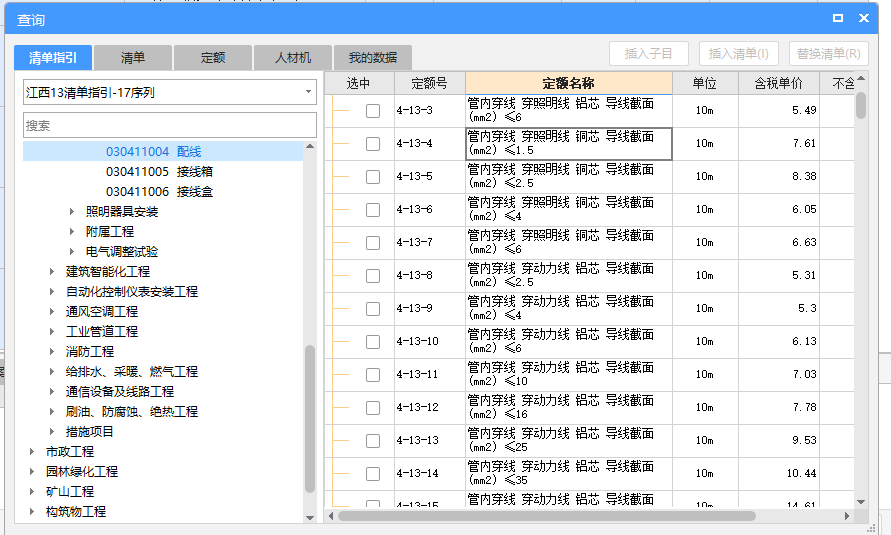Expand the 构筑物工程 root node

click(x=32, y=511)
